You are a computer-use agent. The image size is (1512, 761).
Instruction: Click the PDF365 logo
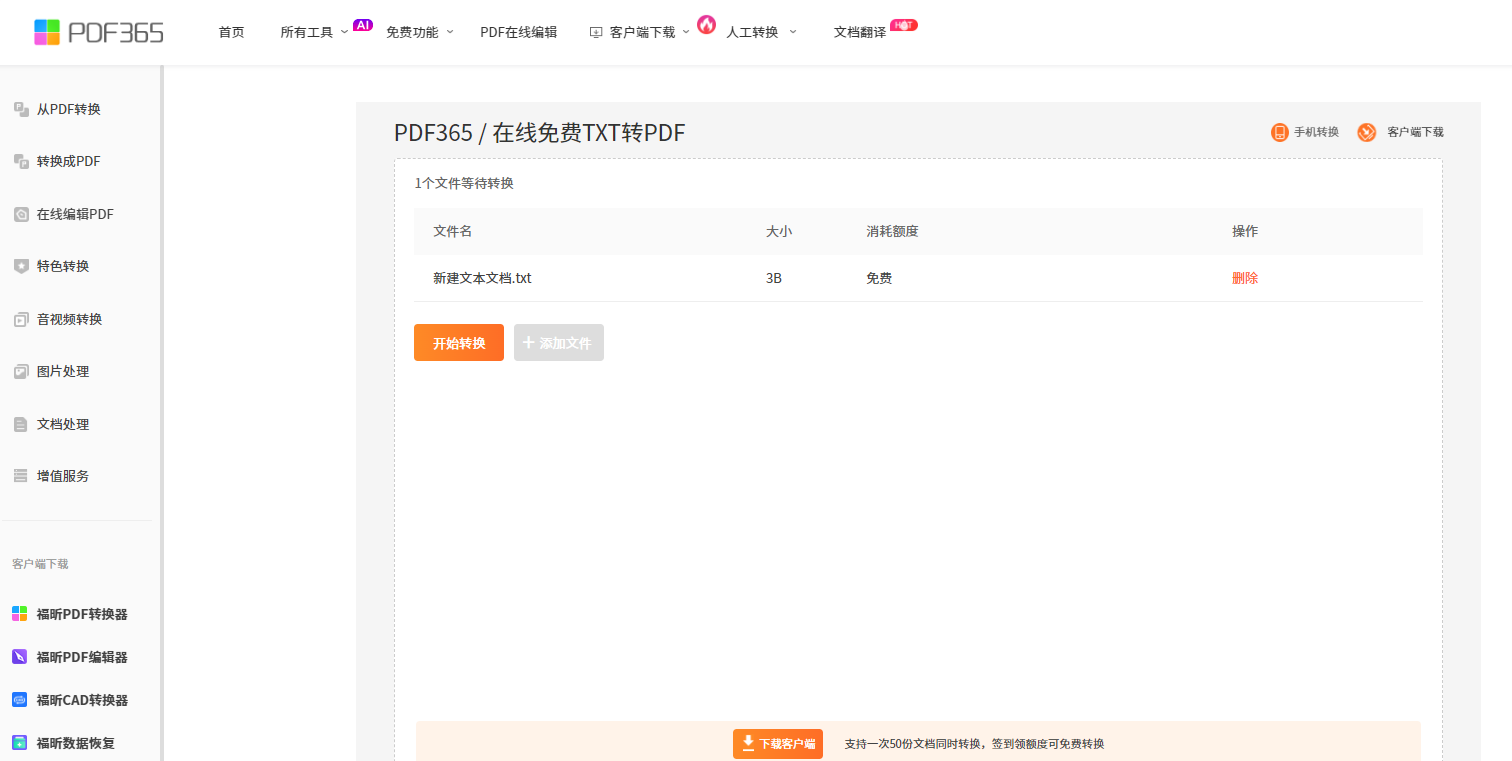click(x=98, y=32)
